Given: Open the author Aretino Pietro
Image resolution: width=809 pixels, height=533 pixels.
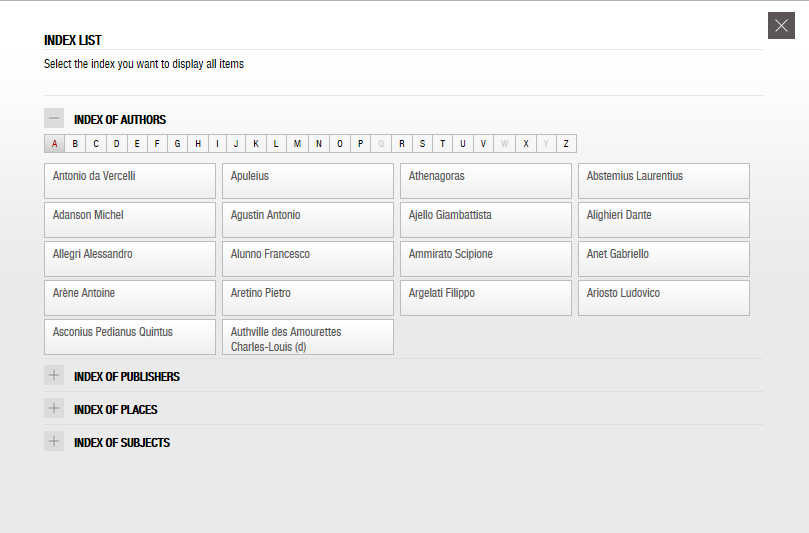Looking at the screenshot, I should coord(308,298).
